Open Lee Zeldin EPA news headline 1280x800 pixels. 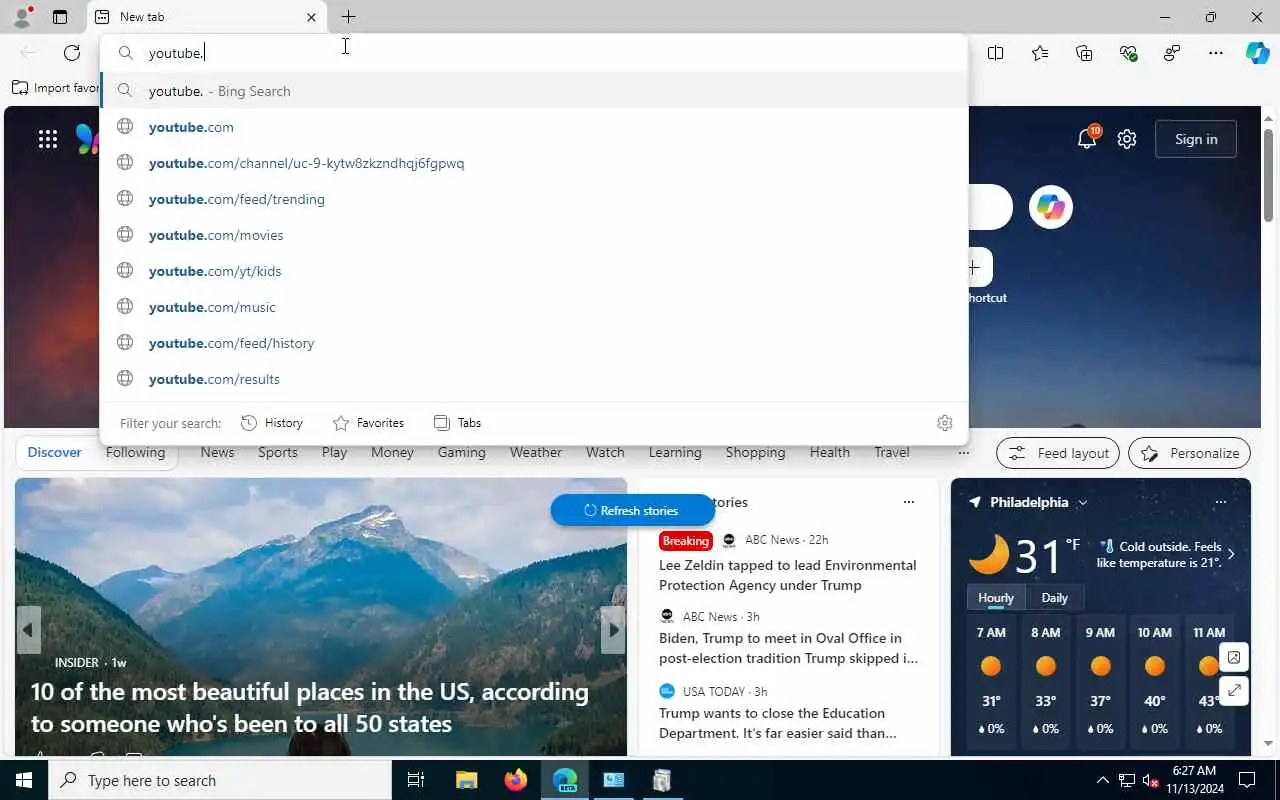[788, 575]
